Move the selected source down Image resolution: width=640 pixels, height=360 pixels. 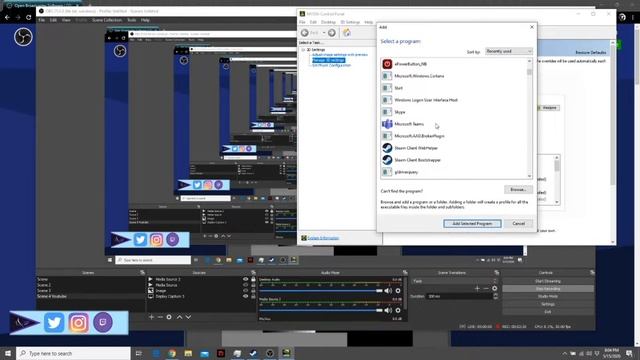click(188, 317)
